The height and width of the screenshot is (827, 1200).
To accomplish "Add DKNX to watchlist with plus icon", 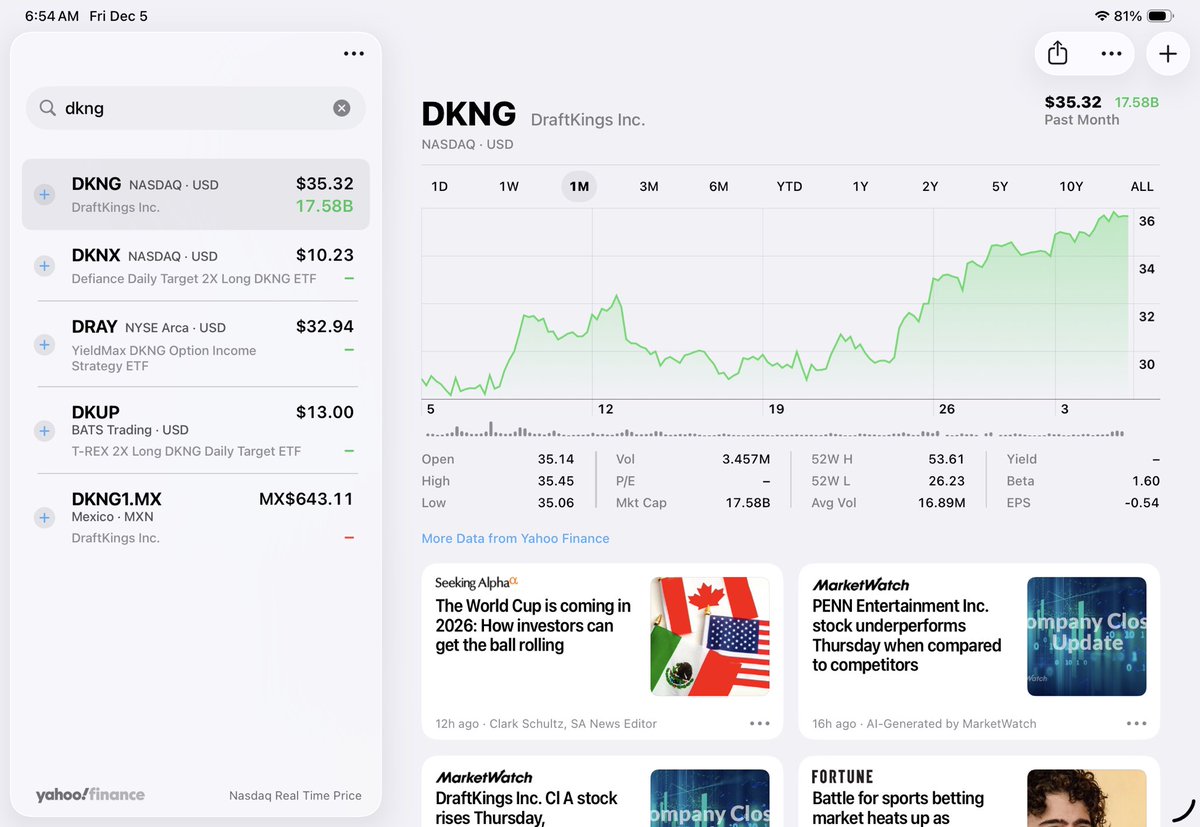I will click(x=44, y=266).
